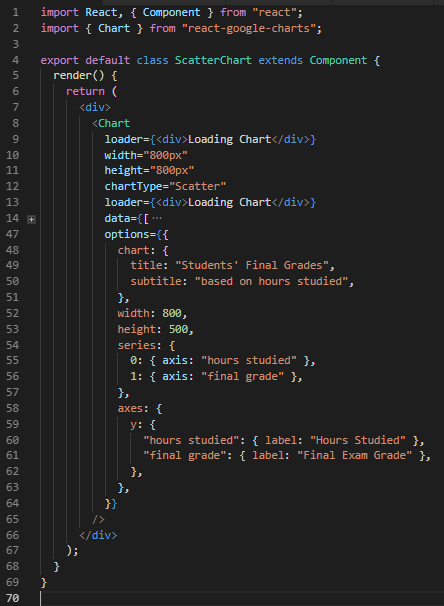Click the collapsed ellipsis after data={[
444x606 pixels.
coord(157,218)
